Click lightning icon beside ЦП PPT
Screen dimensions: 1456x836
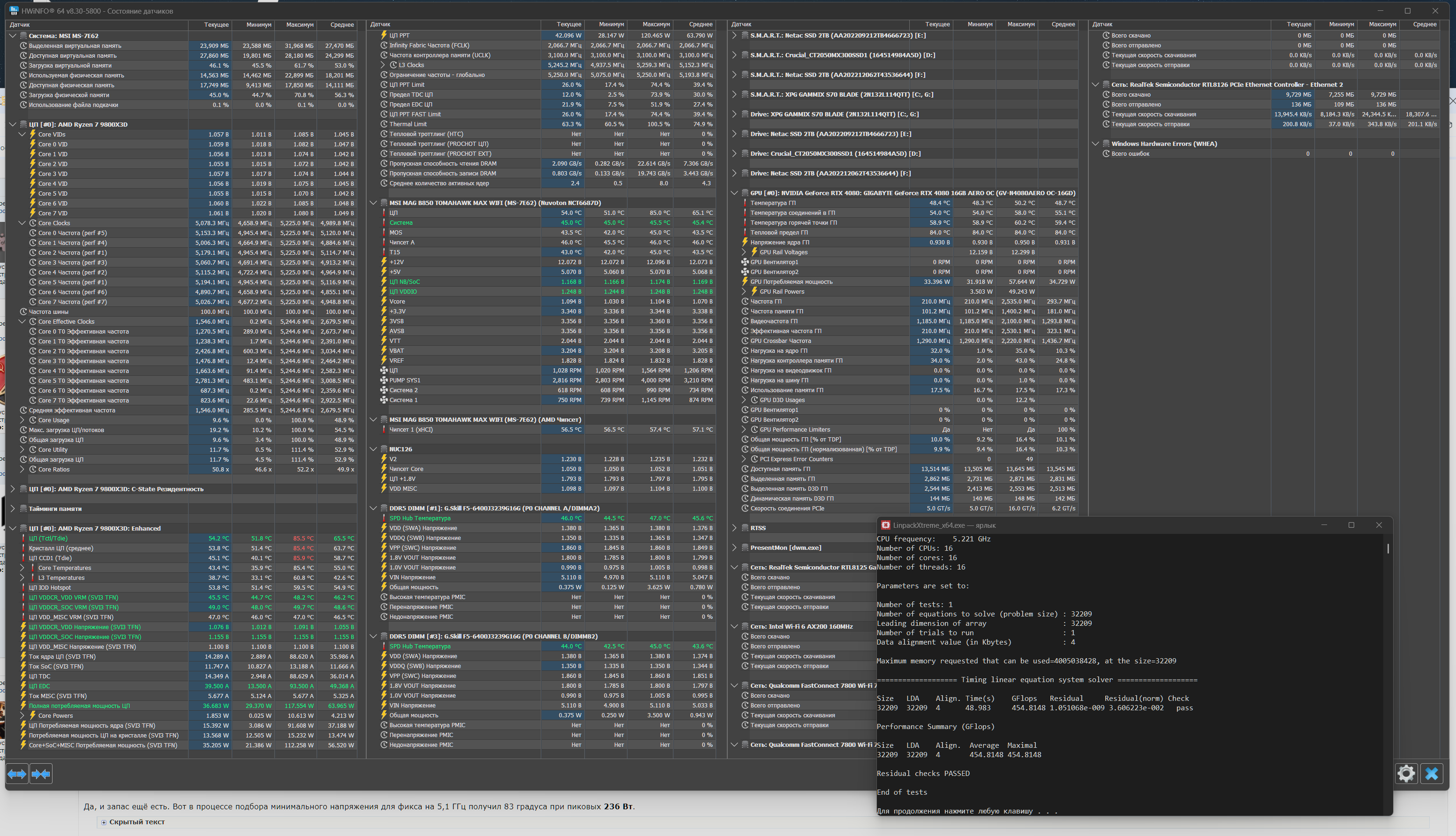click(384, 36)
